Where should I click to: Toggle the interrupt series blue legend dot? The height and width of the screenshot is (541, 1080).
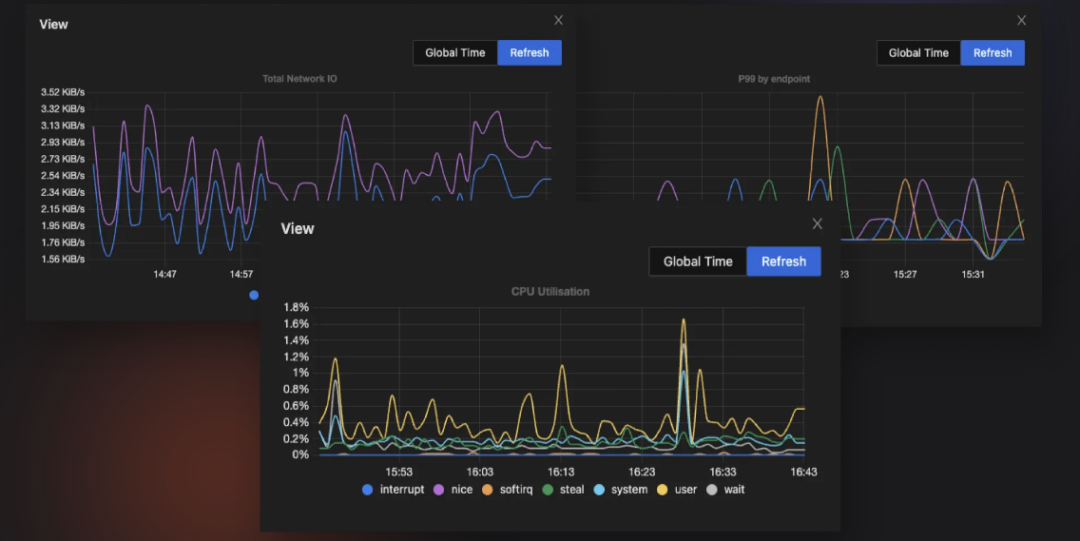(367, 490)
